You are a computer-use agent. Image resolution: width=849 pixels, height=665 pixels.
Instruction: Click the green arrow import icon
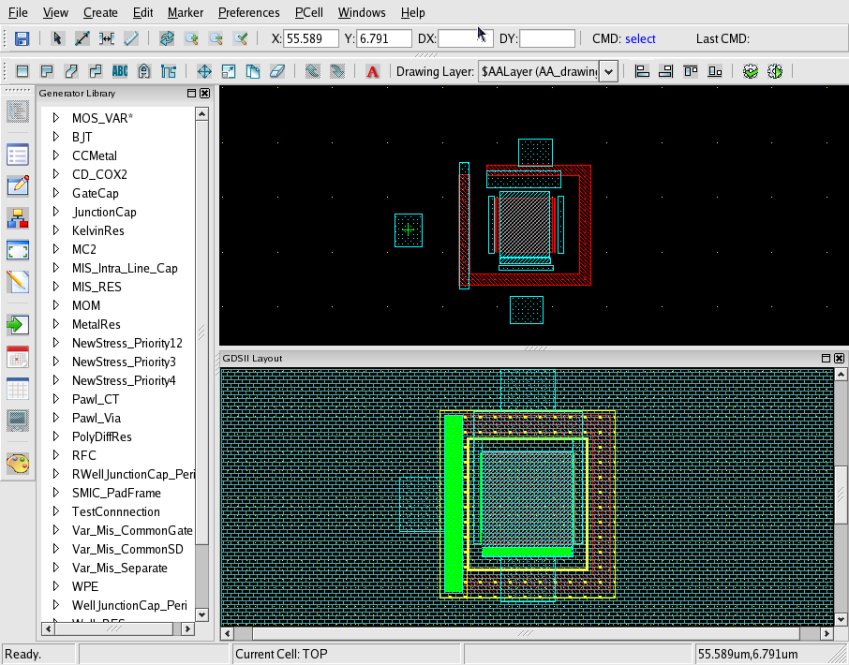[x=18, y=324]
